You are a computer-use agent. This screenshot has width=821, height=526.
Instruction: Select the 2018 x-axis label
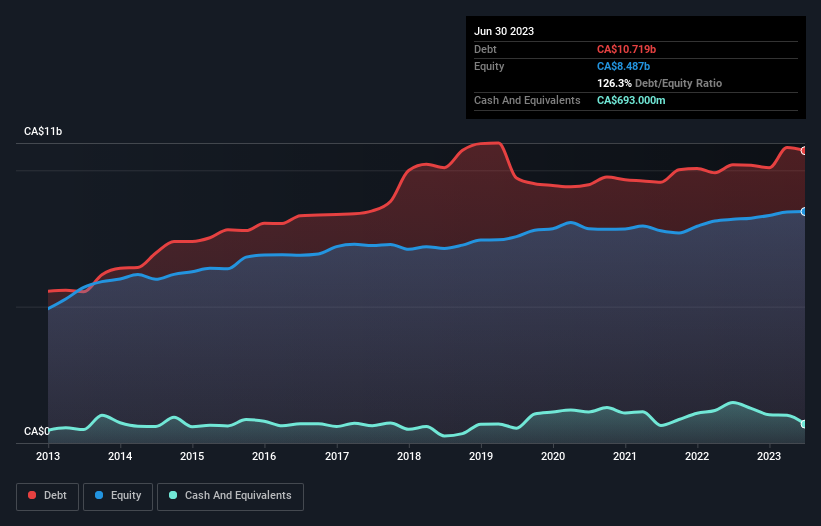coord(409,456)
